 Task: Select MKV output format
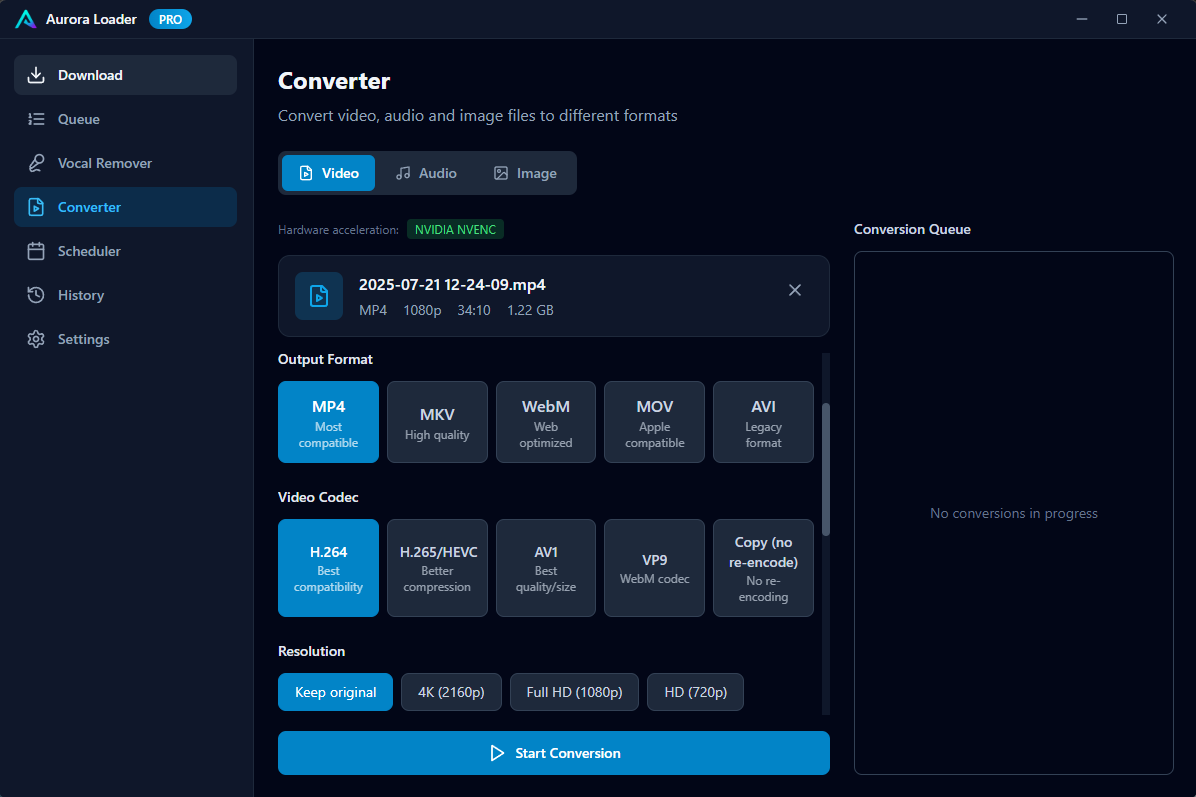point(437,422)
